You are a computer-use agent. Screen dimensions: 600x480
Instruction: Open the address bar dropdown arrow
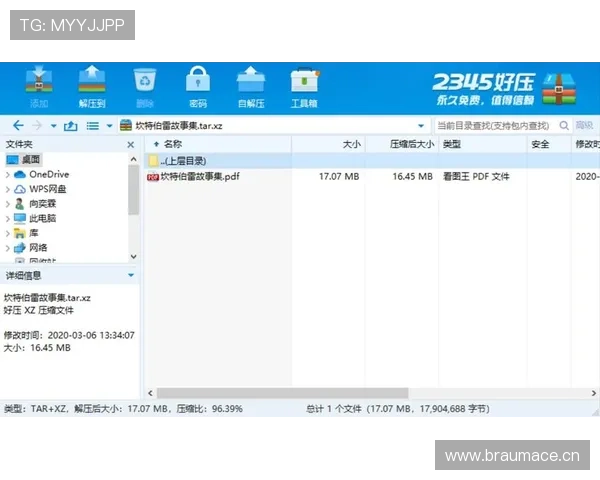[x=421, y=126]
